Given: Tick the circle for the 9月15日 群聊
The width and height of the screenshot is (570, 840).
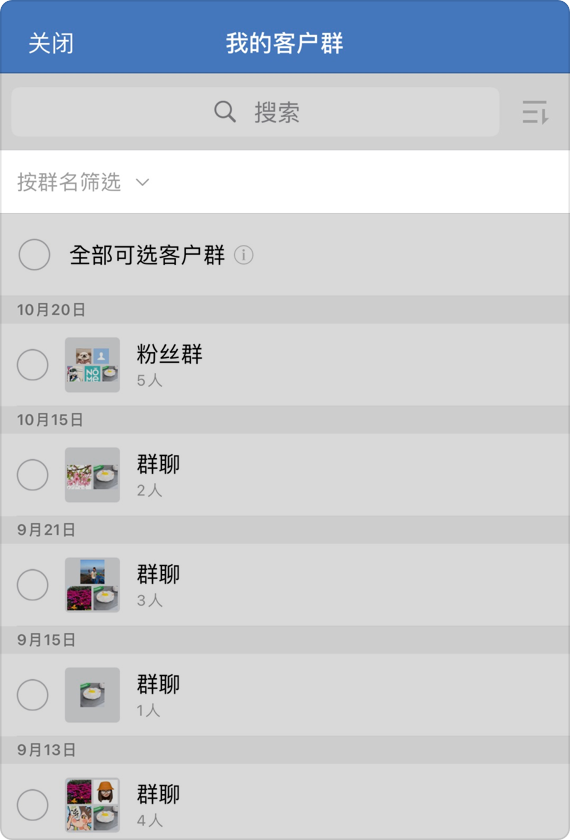Looking at the screenshot, I should click(33, 695).
